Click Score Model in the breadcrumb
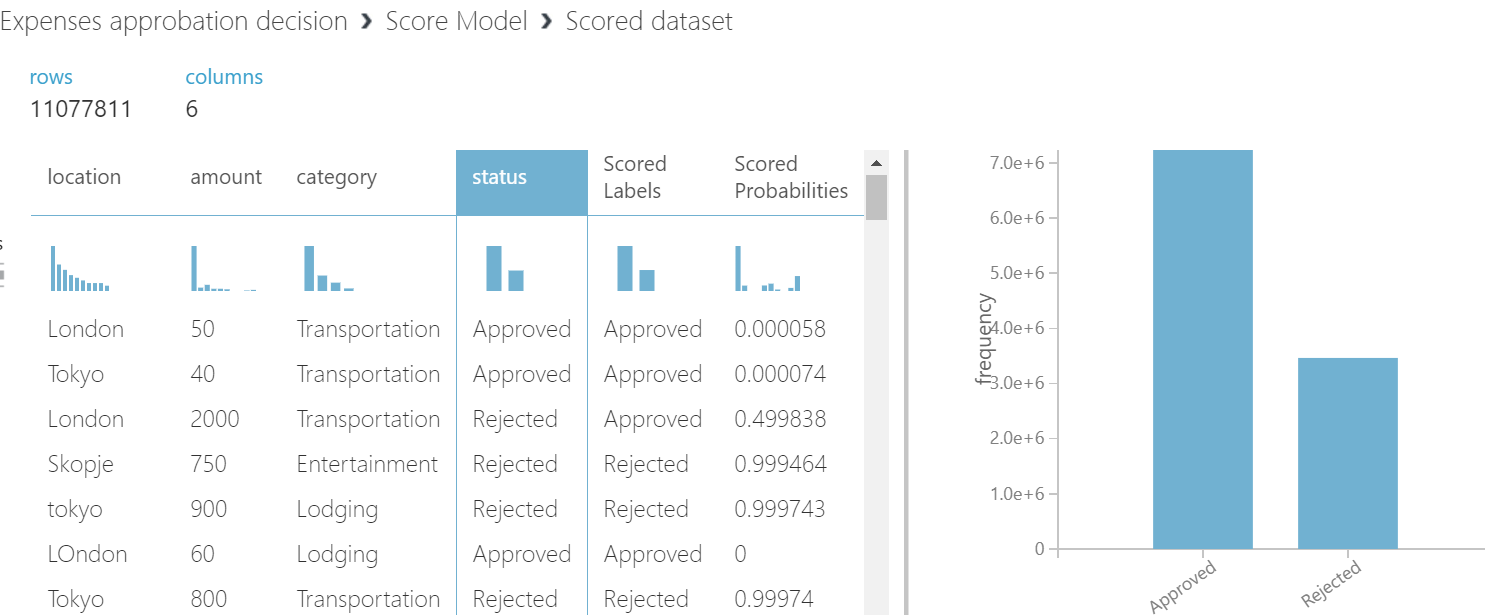Viewport: 1485px width, 615px height. (456, 21)
